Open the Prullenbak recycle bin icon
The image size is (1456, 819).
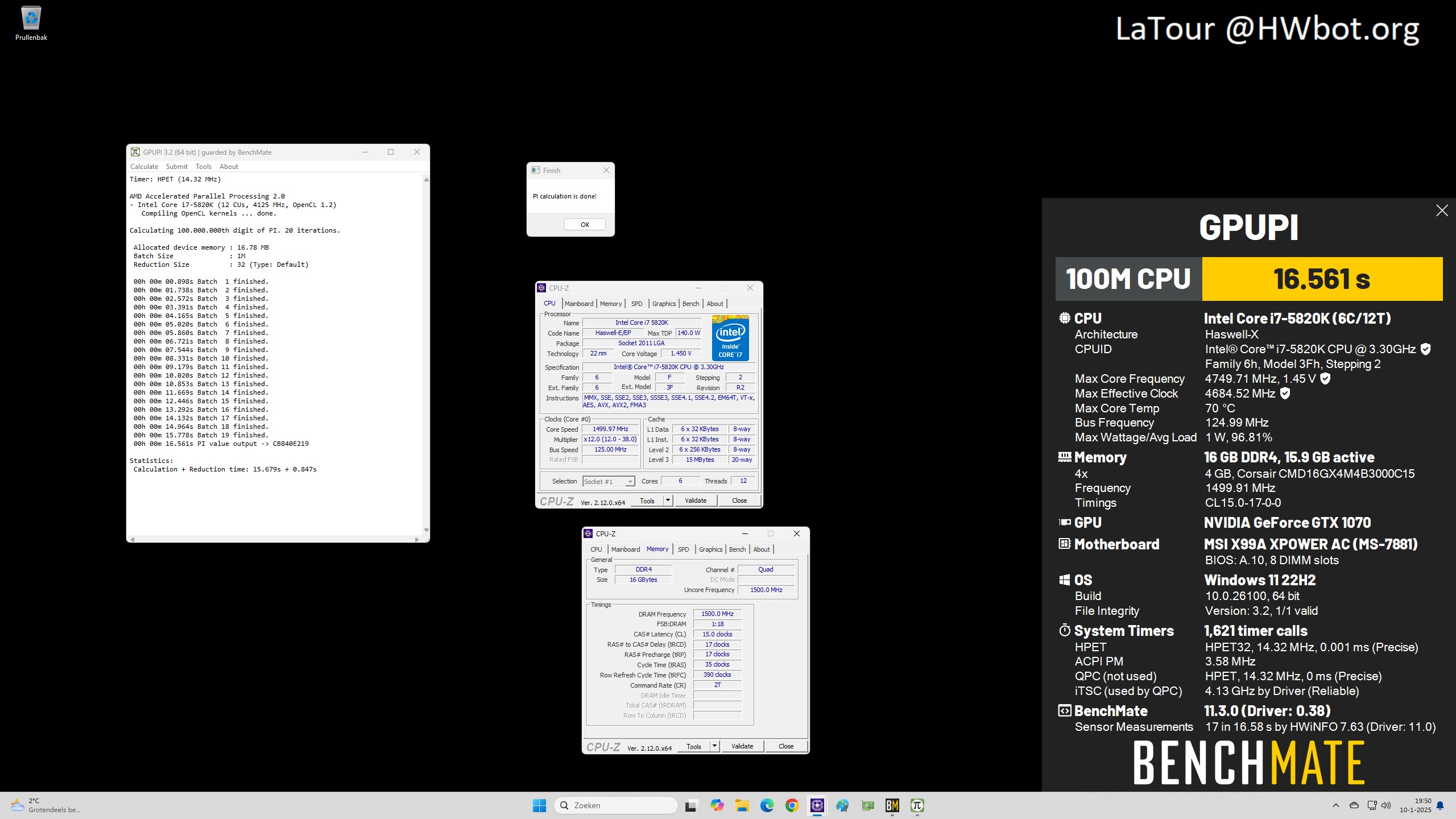tap(31, 23)
